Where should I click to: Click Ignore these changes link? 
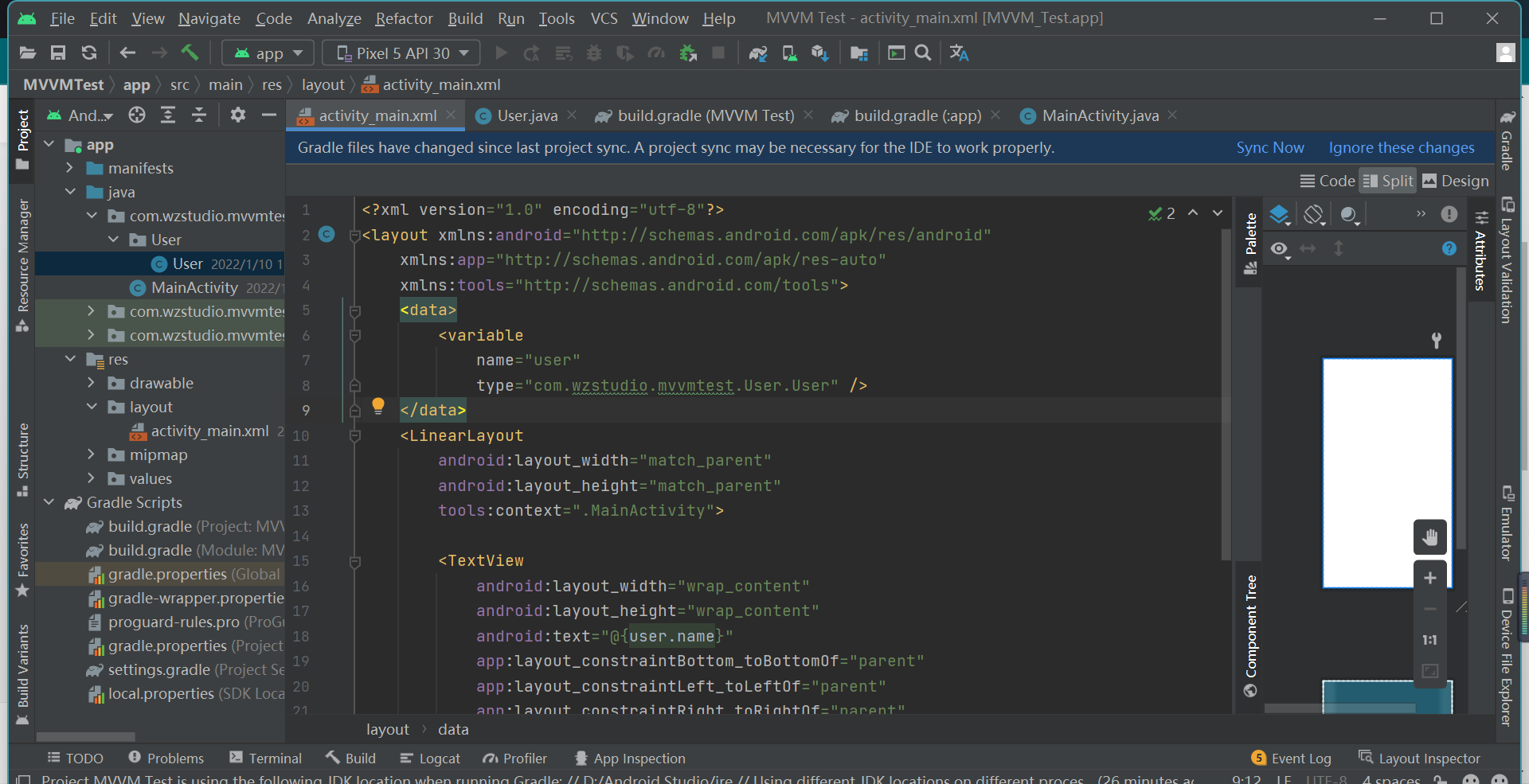pos(1402,147)
